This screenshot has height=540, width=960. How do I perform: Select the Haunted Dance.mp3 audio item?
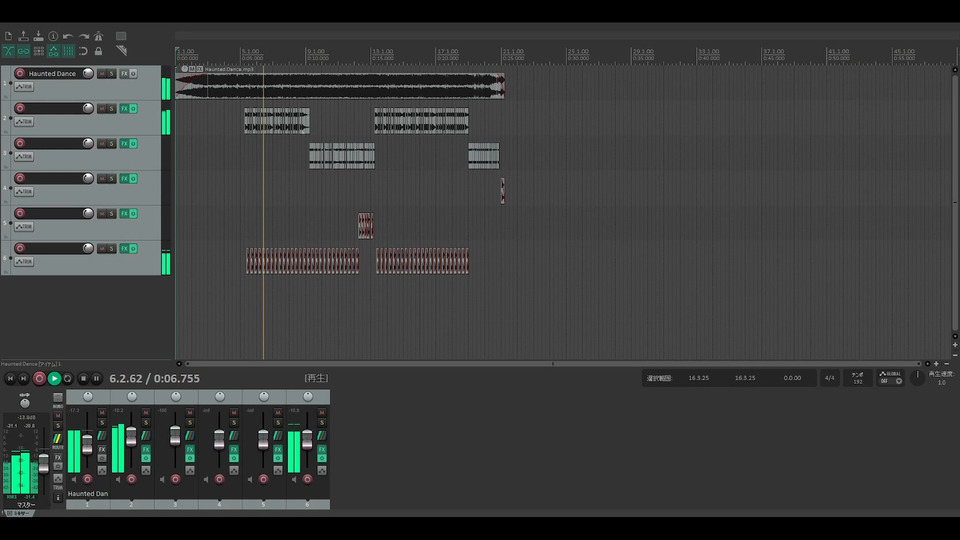[340, 85]
